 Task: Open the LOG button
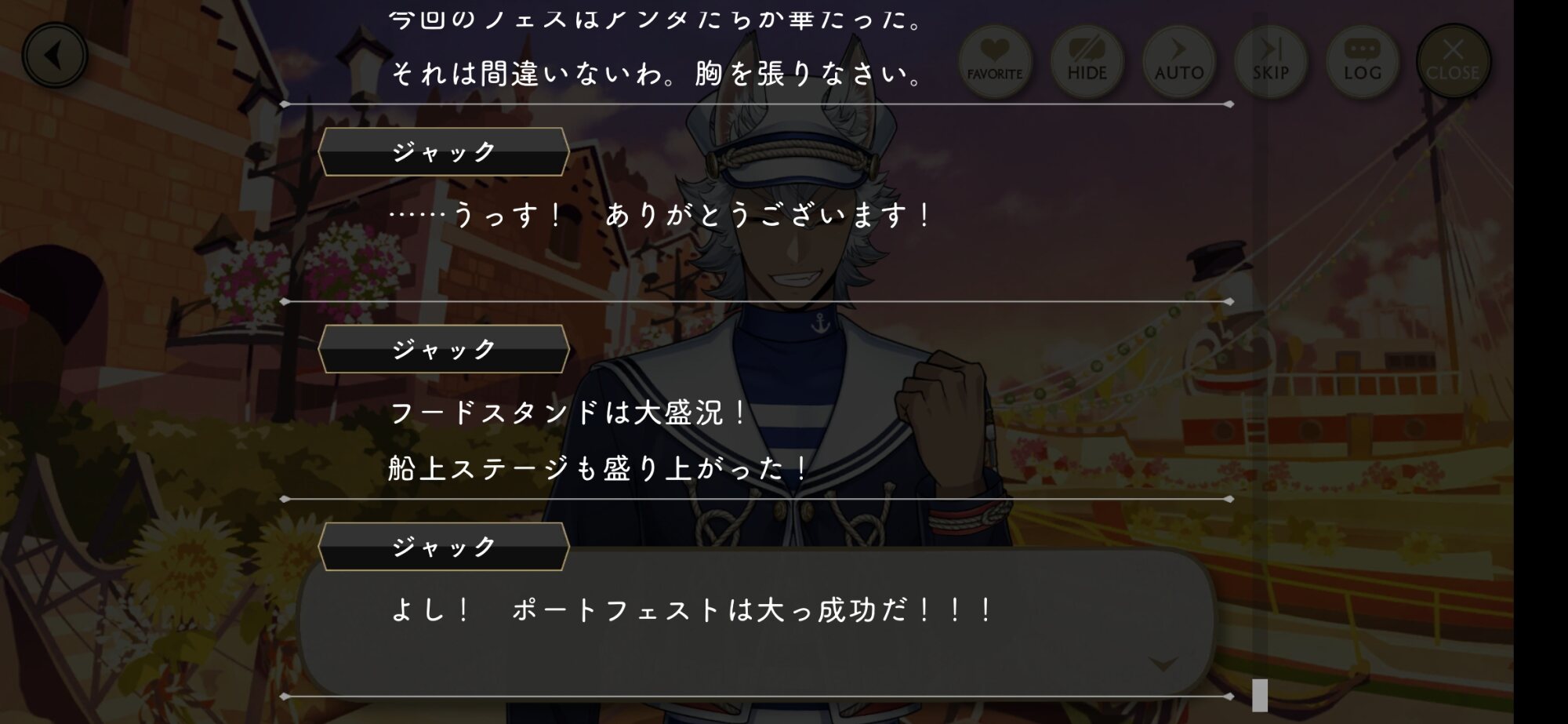coord(1362,61)
